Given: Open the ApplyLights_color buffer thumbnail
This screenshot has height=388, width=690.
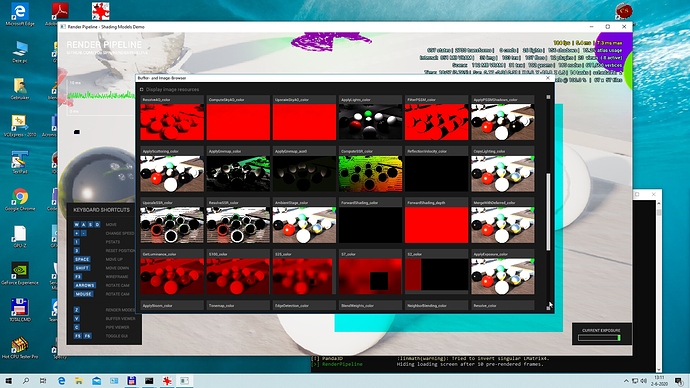Looking at the screenshot, I should tap(371, 122).
